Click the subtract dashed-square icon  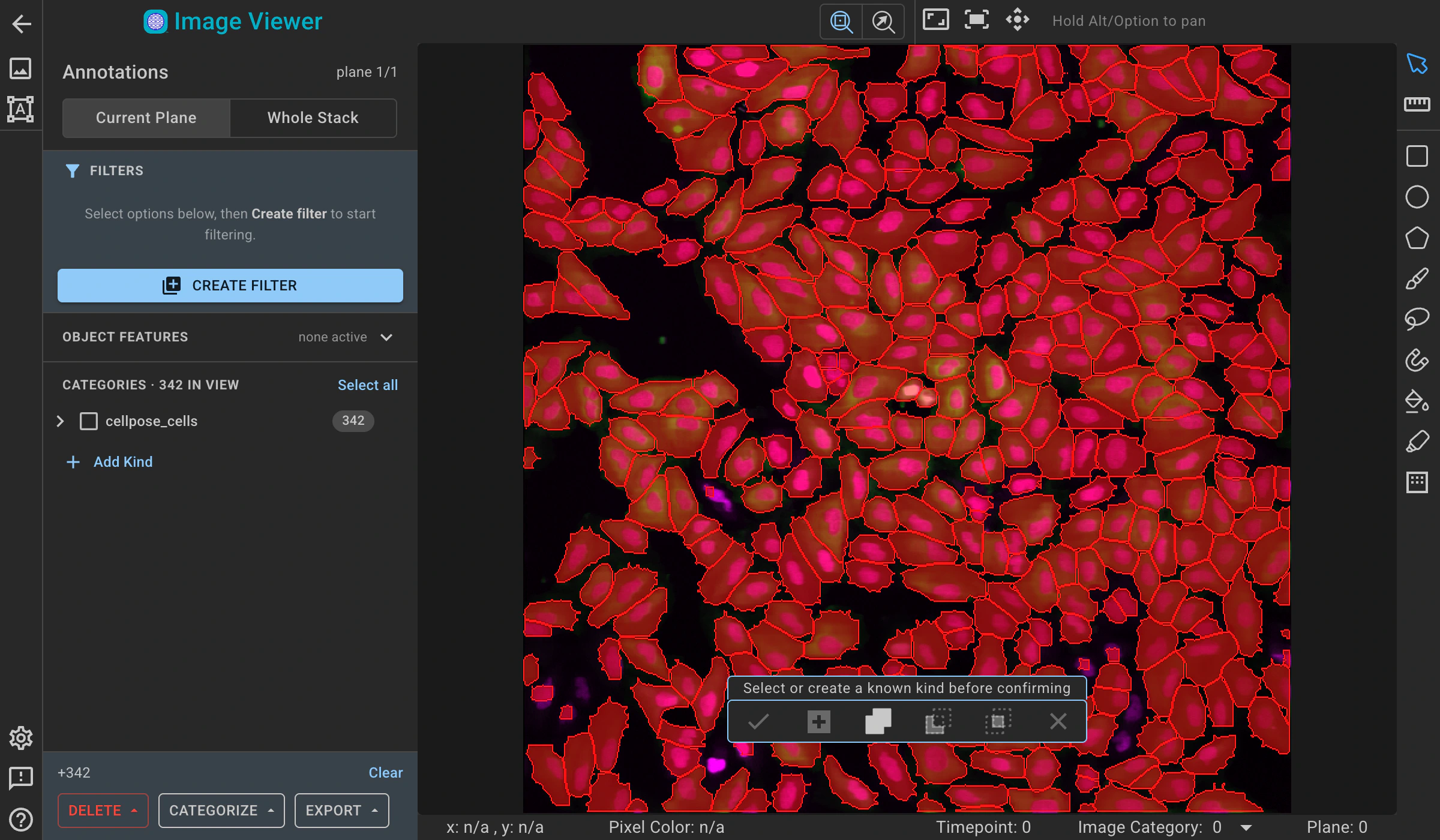pyautogui.click(x=938, y=721)
